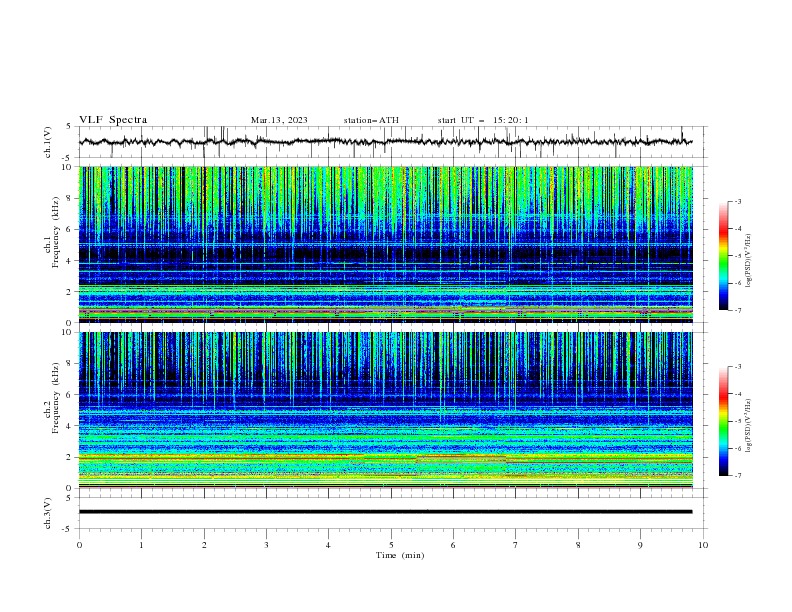This screenshot has height=612, width=792.
Task: Click the ch.2 spectrogram "10" kHz tick label
Action: [67, 332]
